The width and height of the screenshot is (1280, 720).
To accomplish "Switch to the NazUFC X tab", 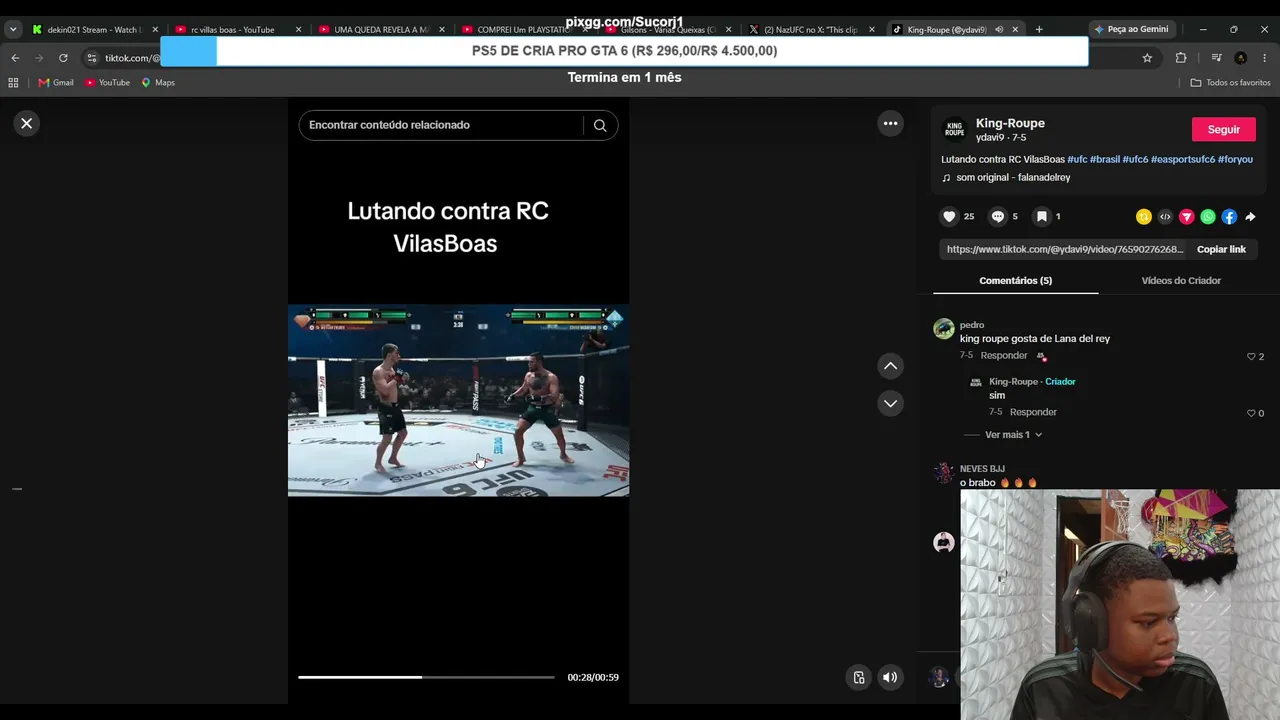I will point(810,30).
